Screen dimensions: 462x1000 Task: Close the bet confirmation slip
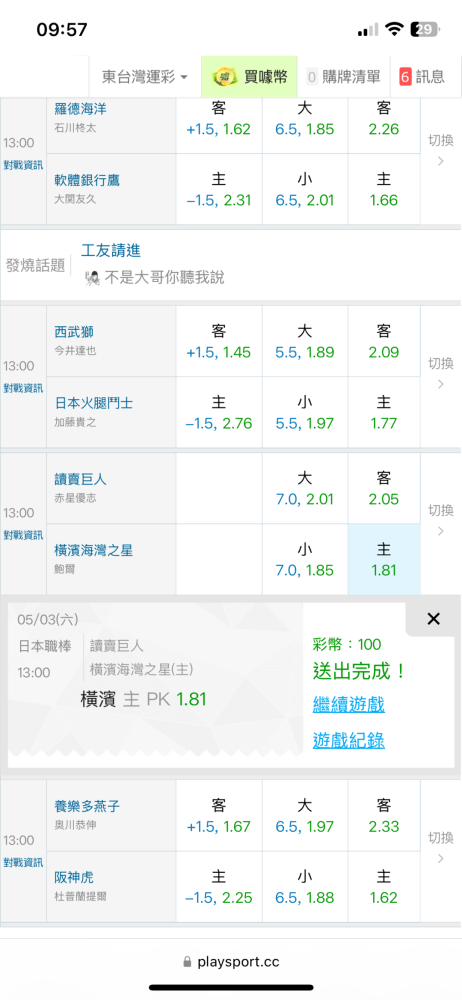(433, 619)
